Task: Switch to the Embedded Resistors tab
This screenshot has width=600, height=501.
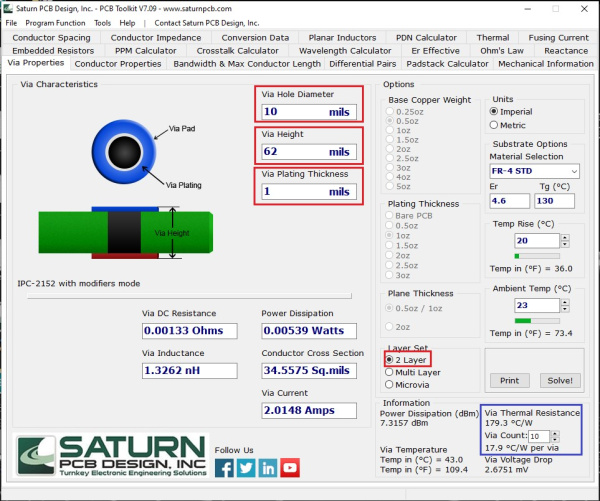Action: point(53,51)
